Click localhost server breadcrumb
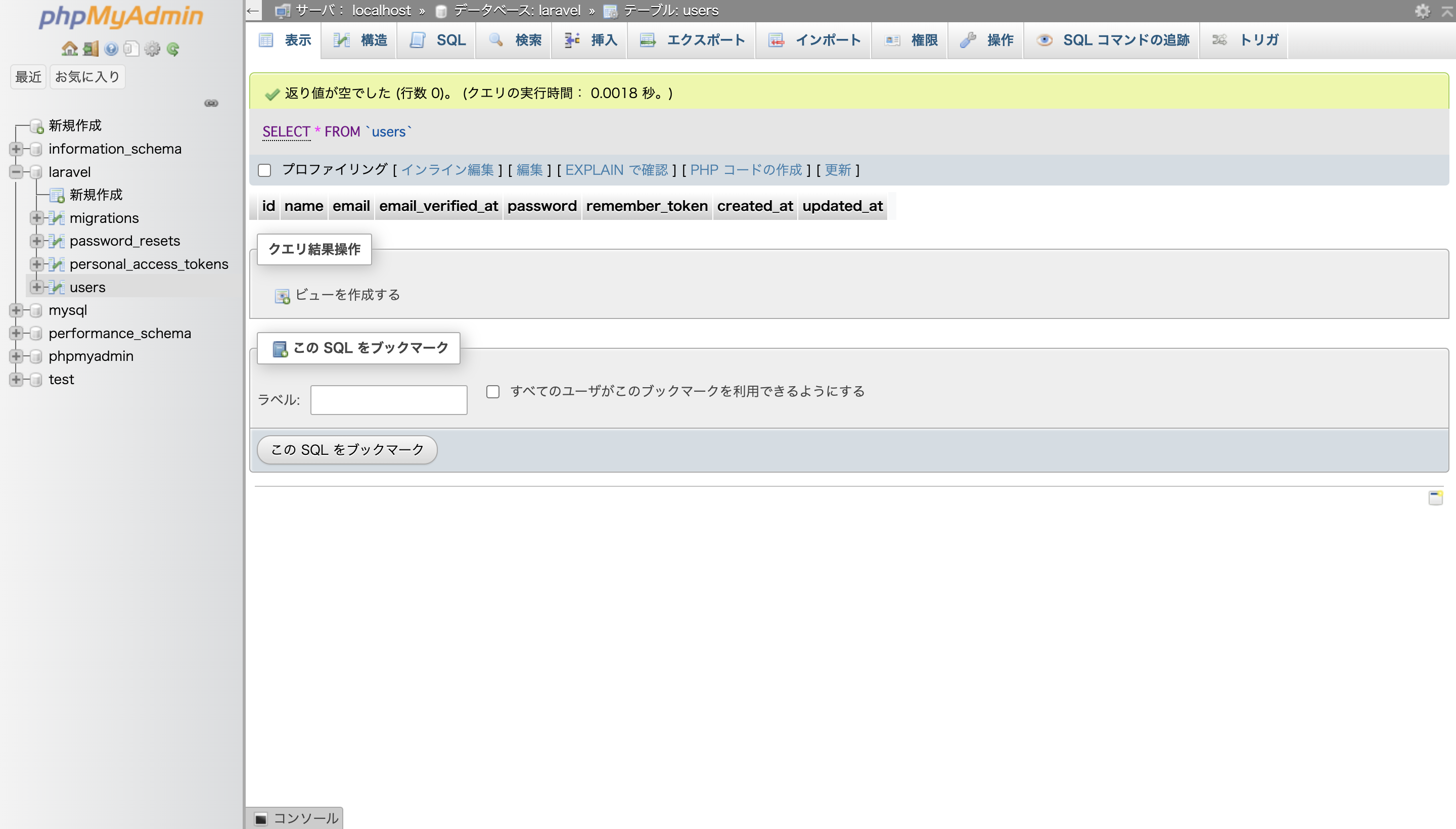Image resolution: width=1456 pixels, height=829 pixels. coord(382,10)
